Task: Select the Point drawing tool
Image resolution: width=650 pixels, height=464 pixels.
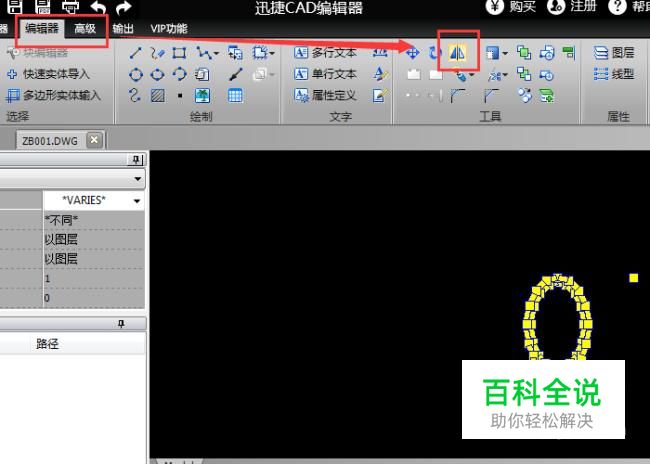Action: click(180, 96)
